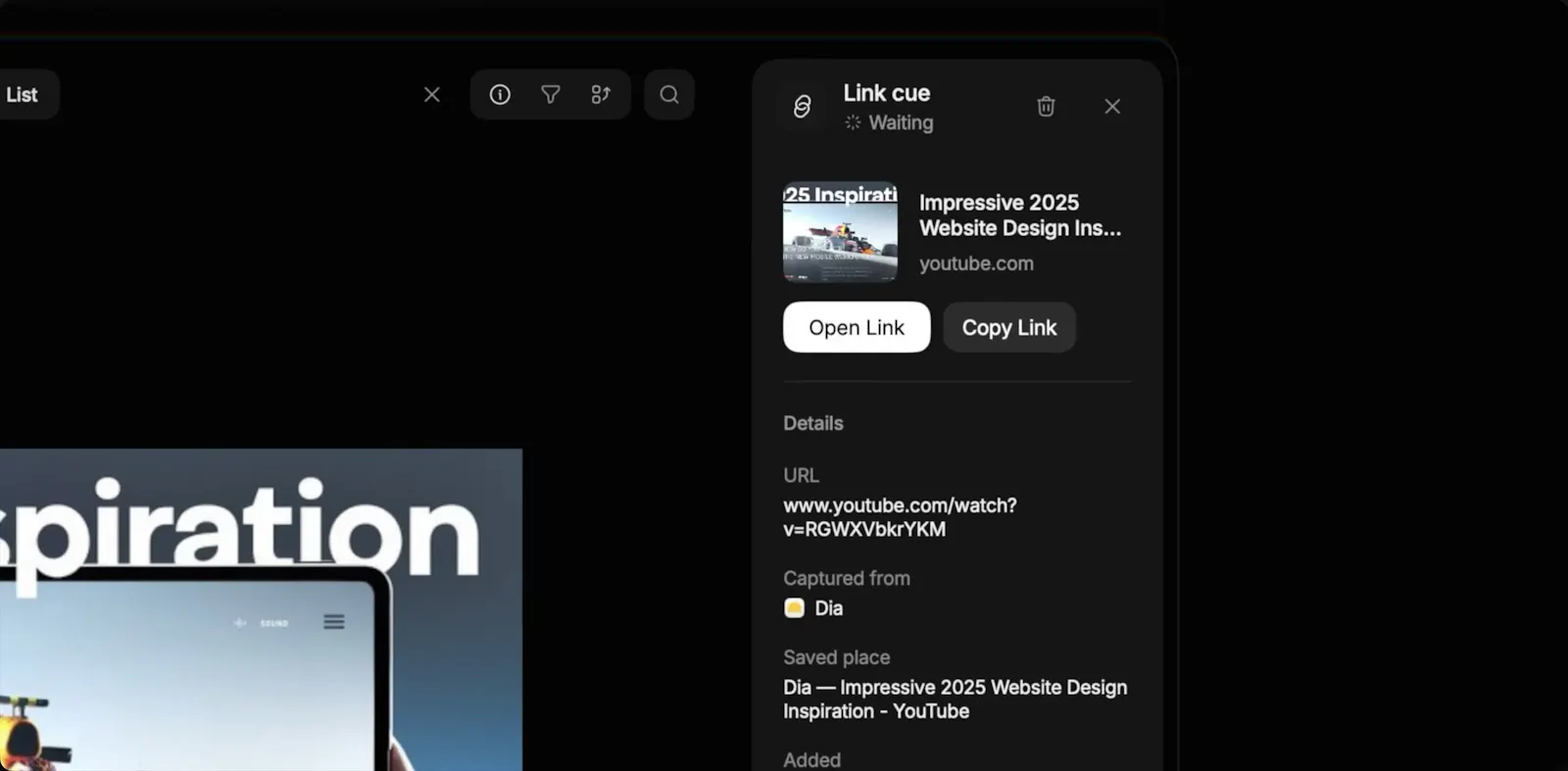Click the X icon next to toolbar
This screenshot has height=771, width=1568.
point(432,94)
